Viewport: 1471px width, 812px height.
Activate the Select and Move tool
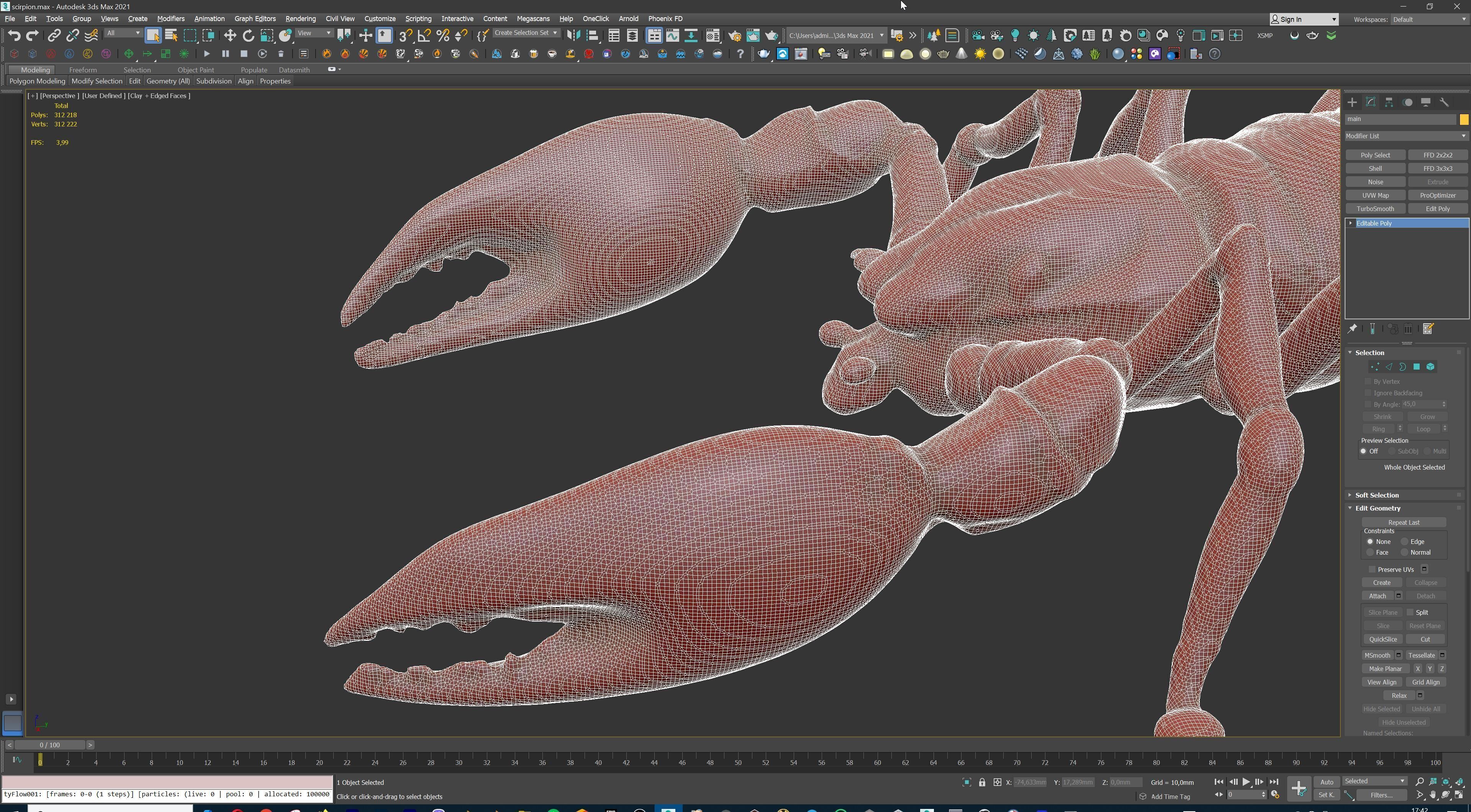click(229, 35)
